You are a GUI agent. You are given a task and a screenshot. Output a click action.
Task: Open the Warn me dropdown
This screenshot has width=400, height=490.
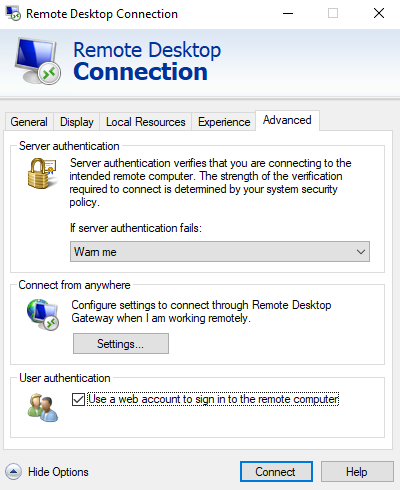tap(220, 252)
